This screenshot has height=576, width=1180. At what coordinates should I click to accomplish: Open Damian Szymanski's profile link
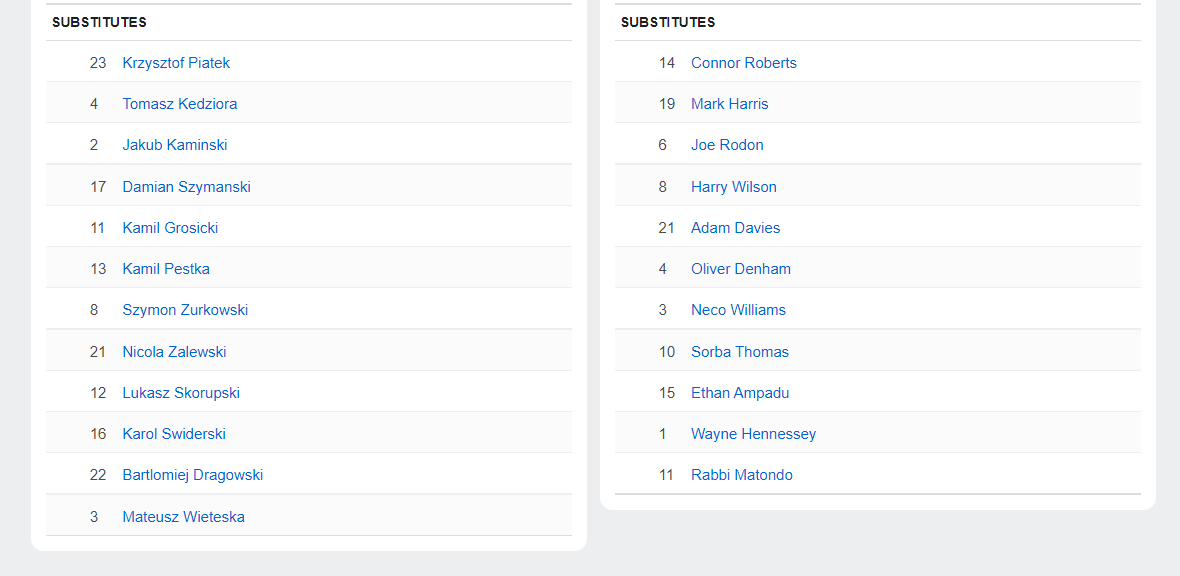coord(186,187)
